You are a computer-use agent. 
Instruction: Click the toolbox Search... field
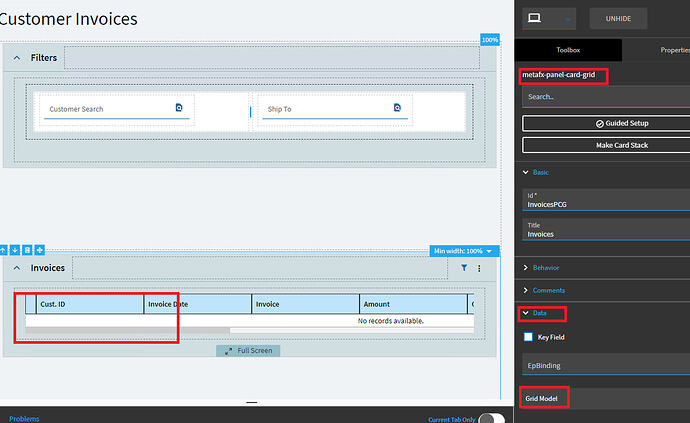click(606, 97)
